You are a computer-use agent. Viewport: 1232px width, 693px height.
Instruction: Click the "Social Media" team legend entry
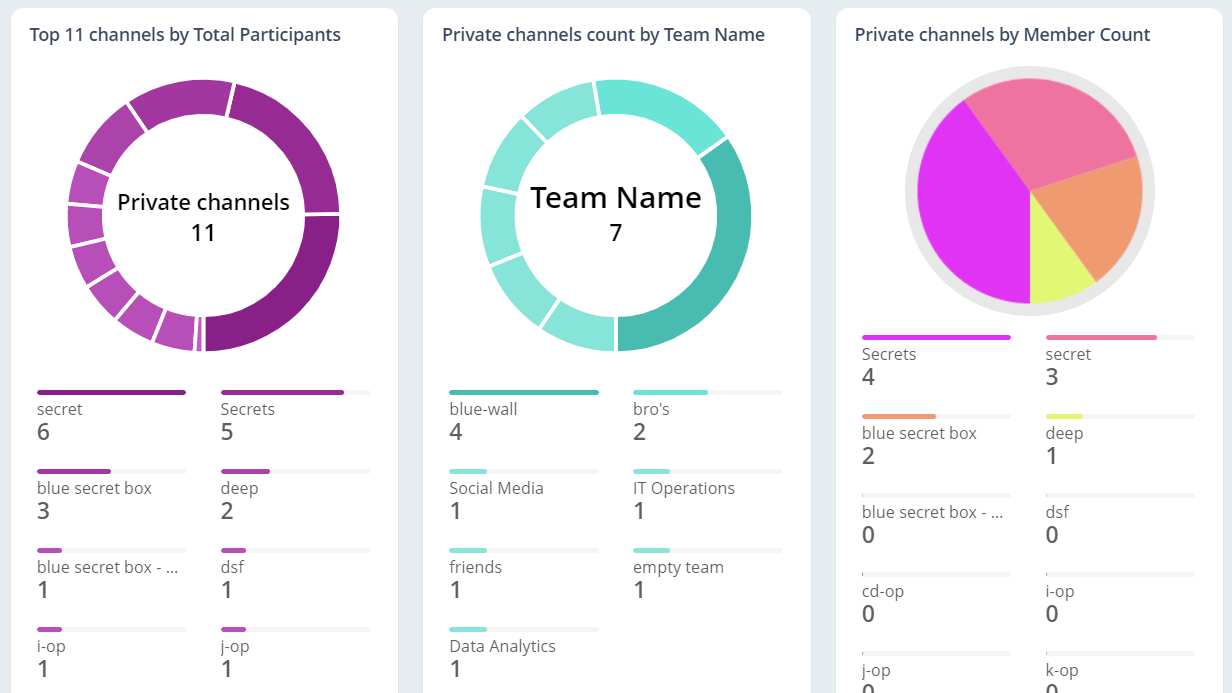coord(498,488)
